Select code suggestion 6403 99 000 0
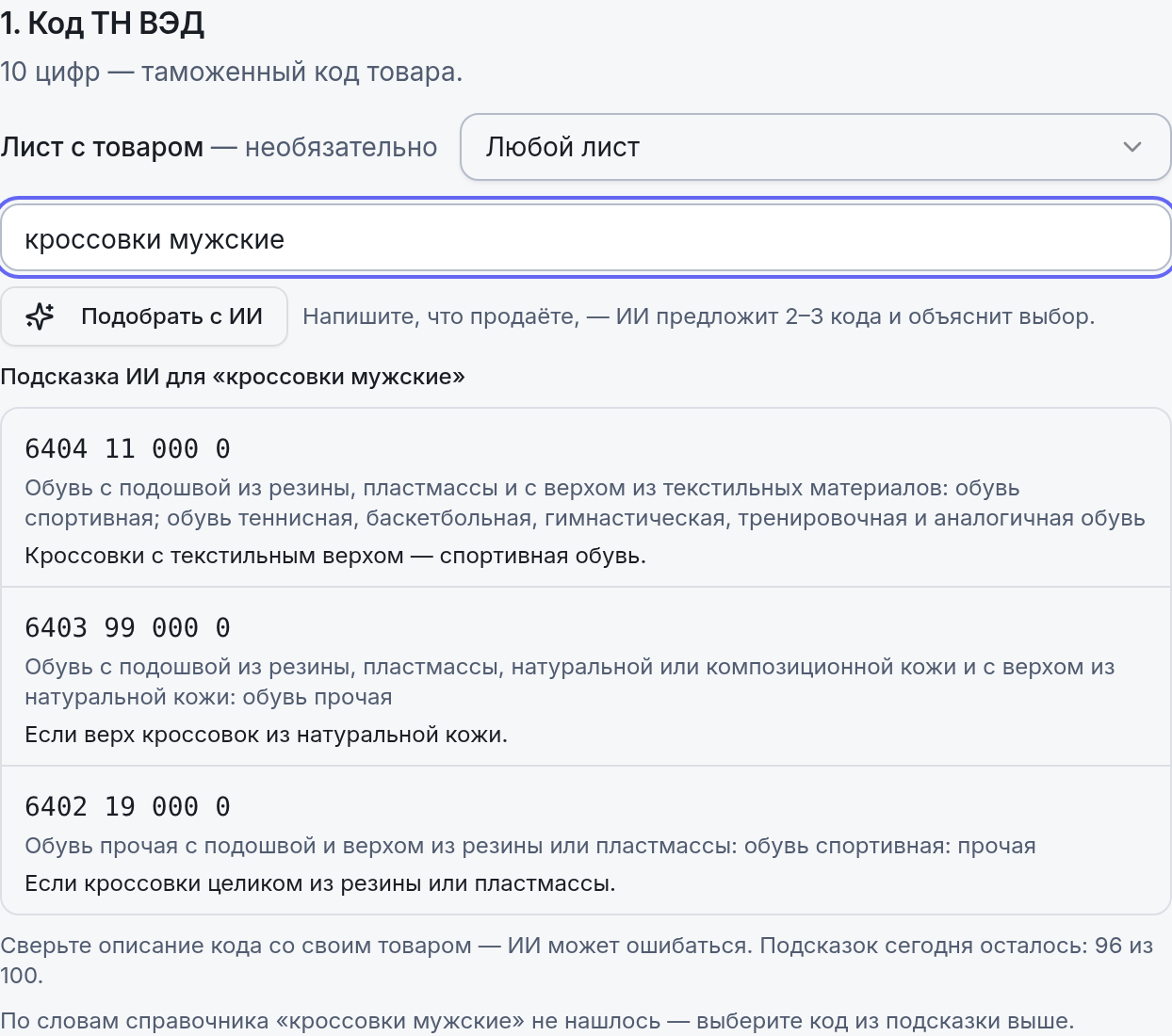The width and height of the screenshot is (1172, 1036). point(586,677)
